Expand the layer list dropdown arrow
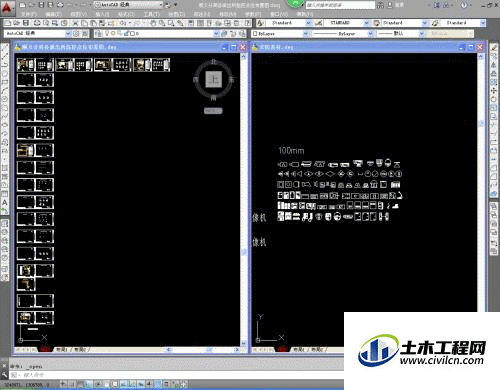 [x=216, y=34]
